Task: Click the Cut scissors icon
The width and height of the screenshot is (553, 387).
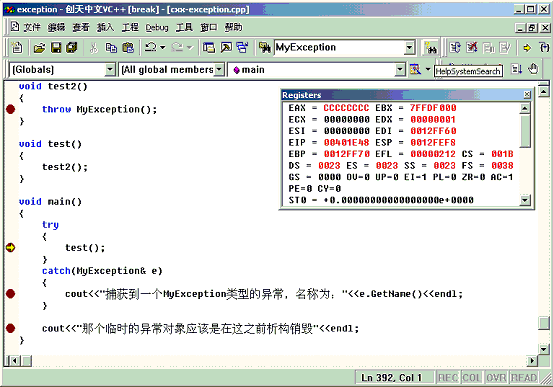Action: [x=93, y=47]
